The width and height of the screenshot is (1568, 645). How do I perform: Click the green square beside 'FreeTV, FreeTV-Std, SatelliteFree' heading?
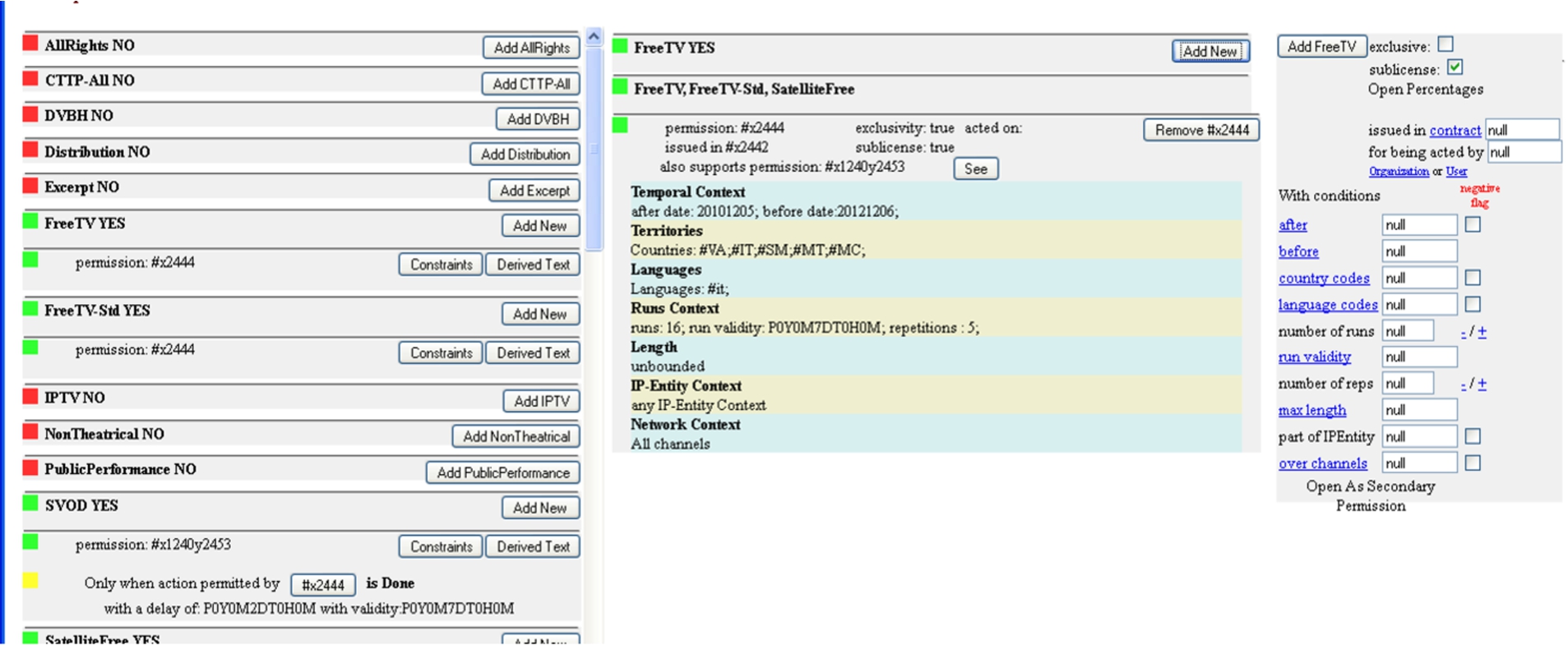tap(620, 86)
